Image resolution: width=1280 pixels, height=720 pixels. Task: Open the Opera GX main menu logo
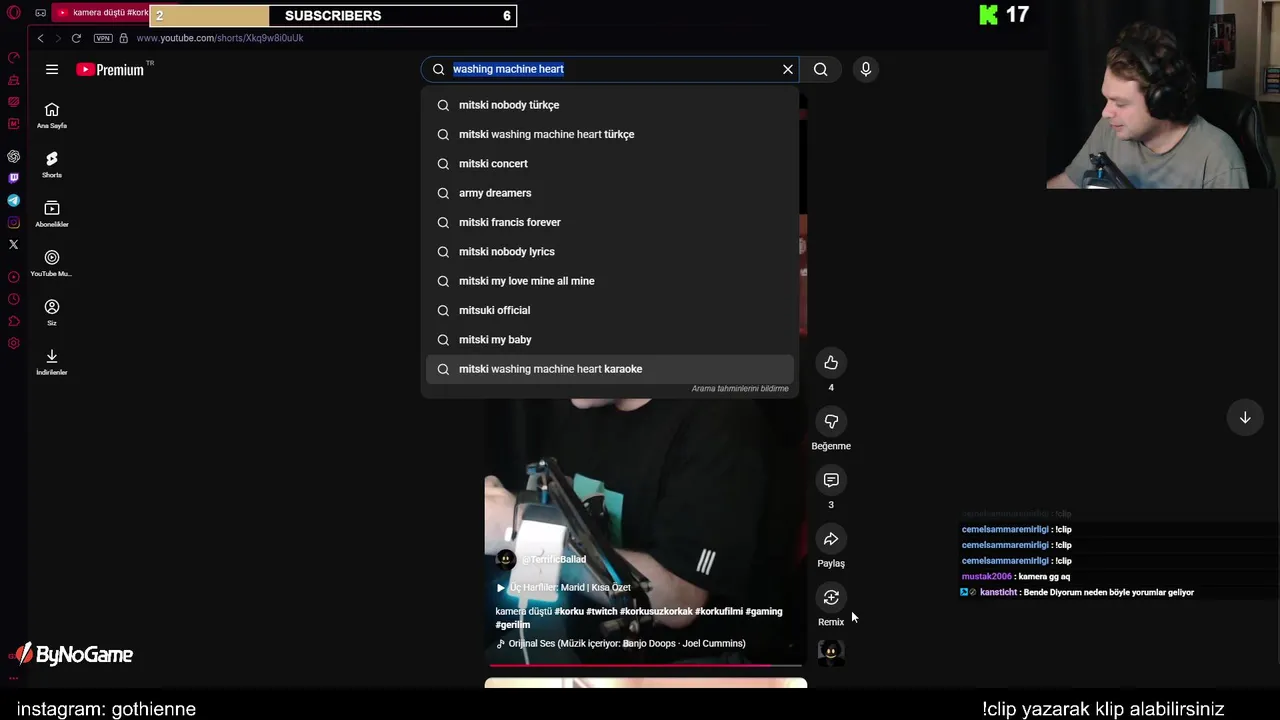[x=14, y=13]
